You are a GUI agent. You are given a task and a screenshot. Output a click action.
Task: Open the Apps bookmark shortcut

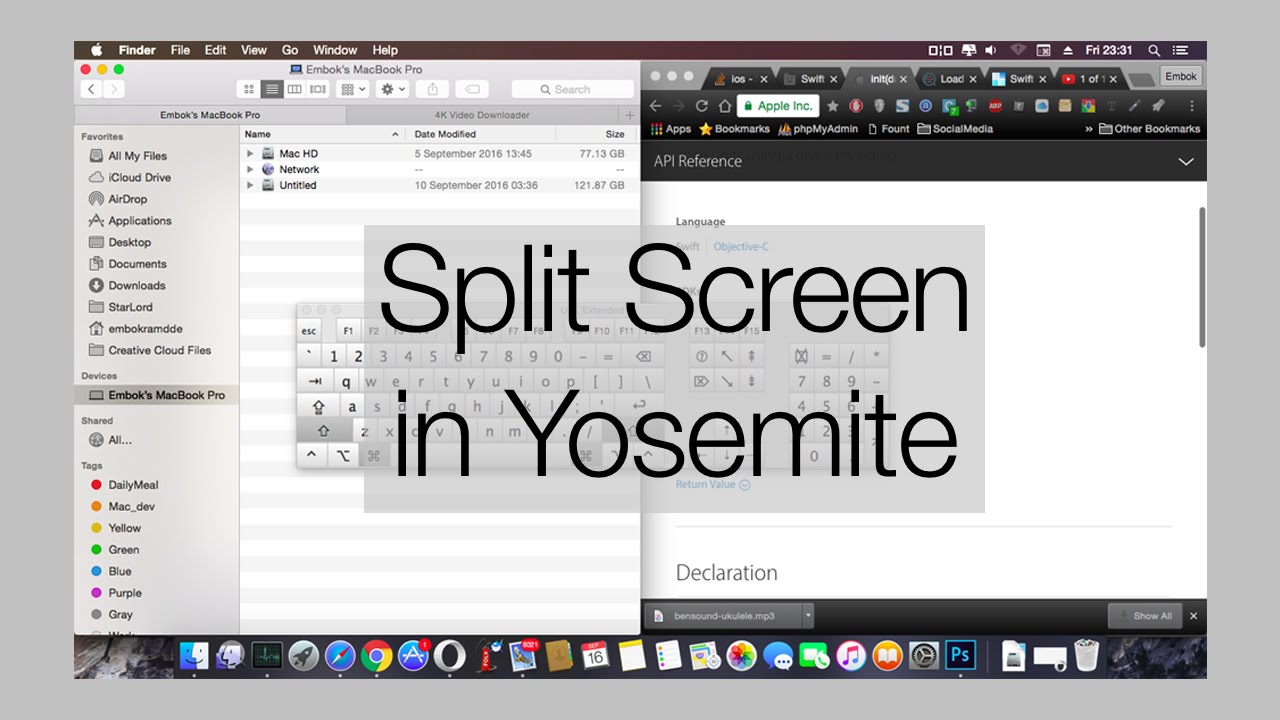coord(671,129)
